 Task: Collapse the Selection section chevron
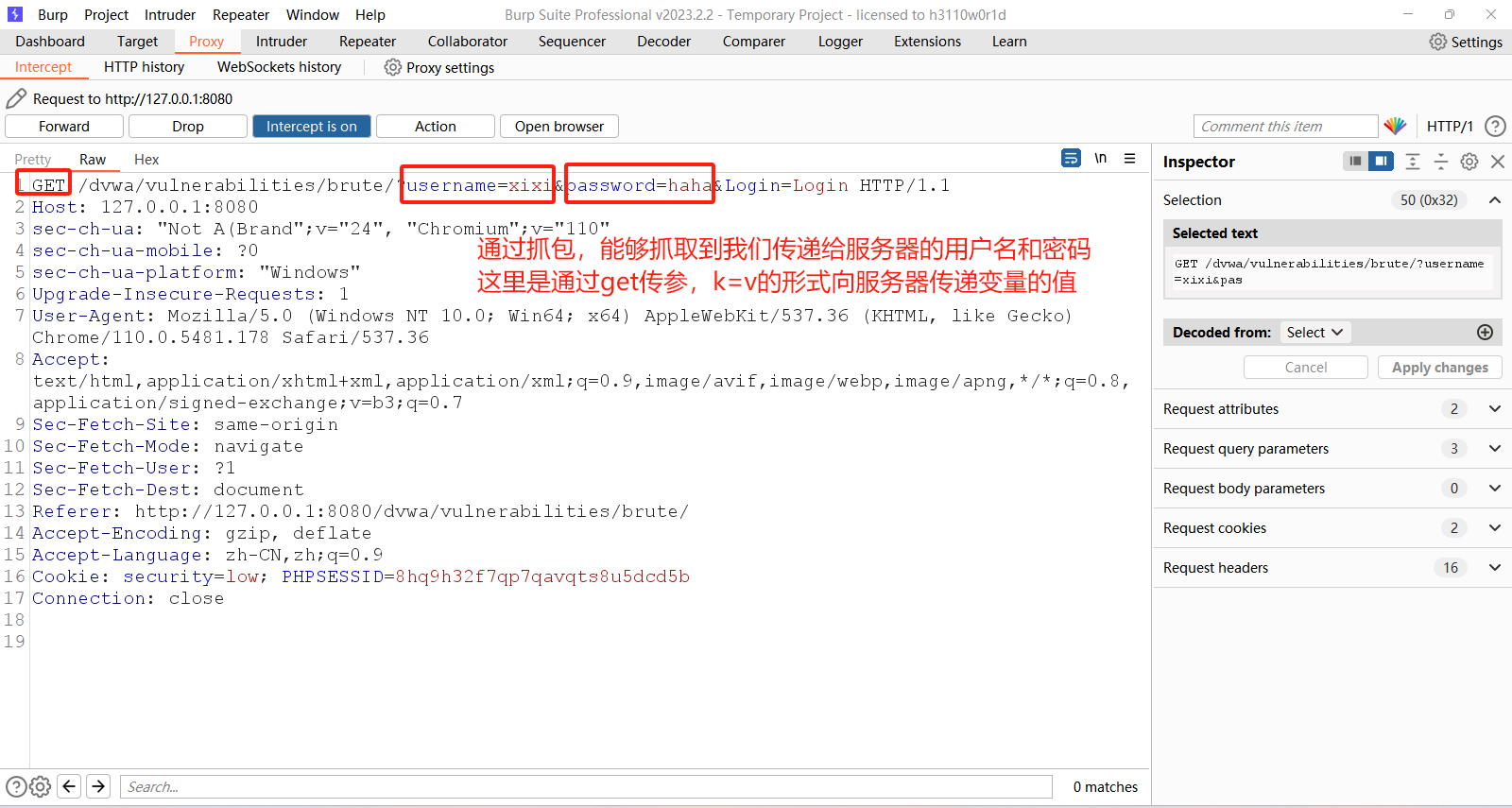[x=1495, y=199]
